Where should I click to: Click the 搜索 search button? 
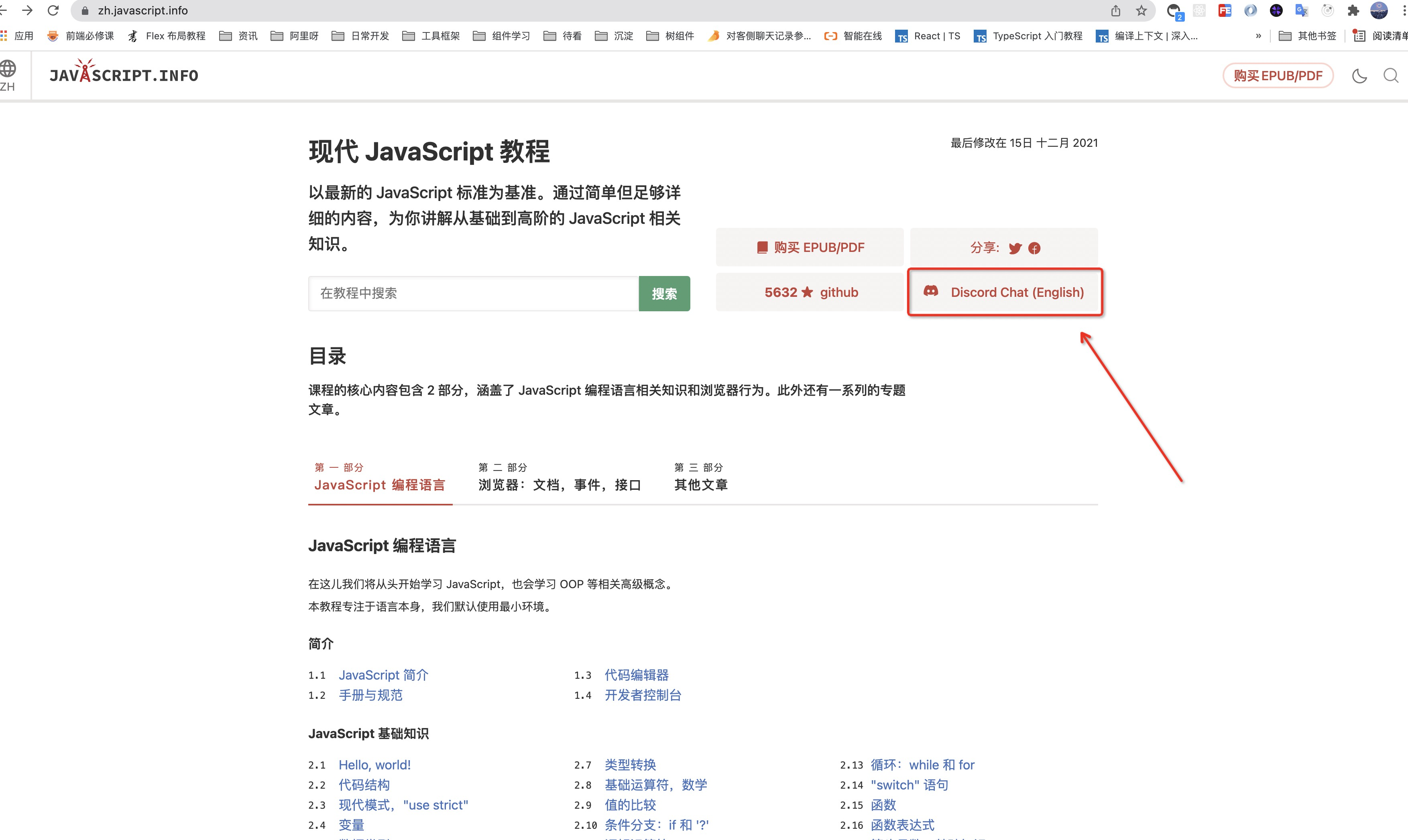tap(664, 293)
